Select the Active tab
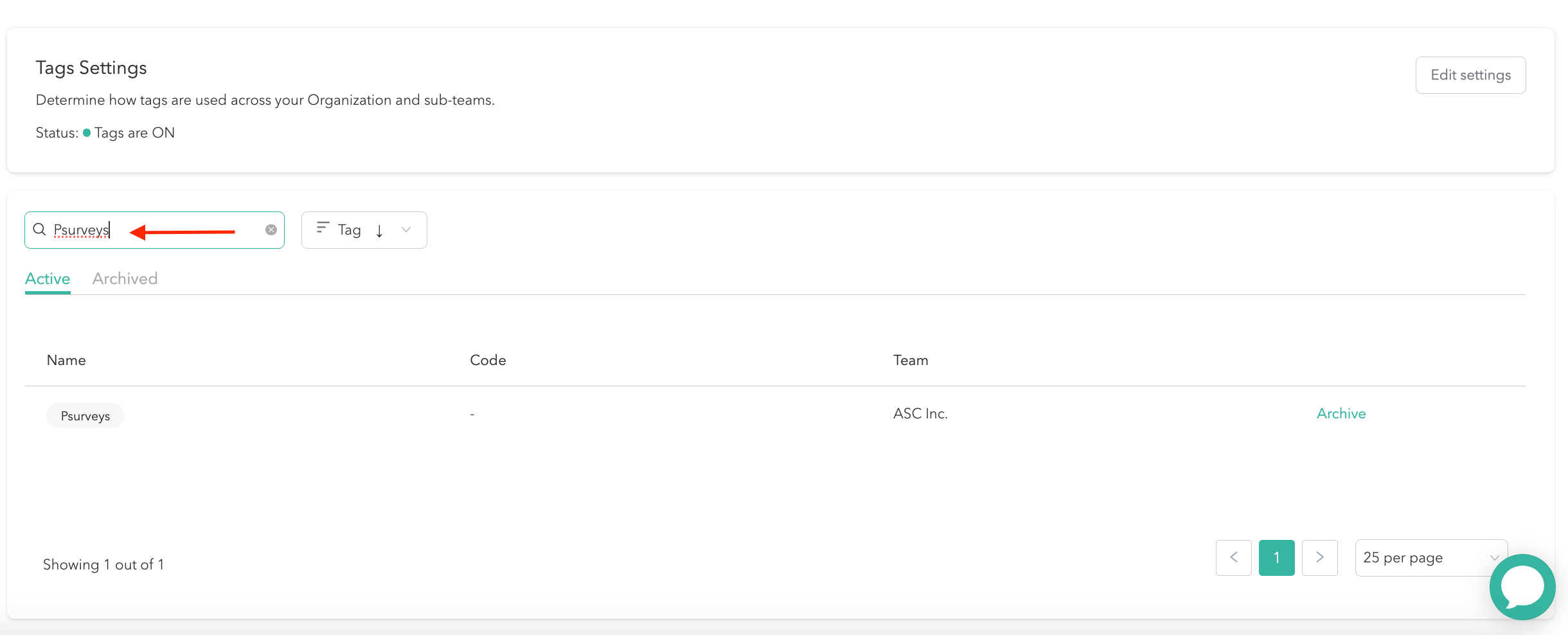Viewport: 1568px width, 635px height. click(x=48, y=278)
